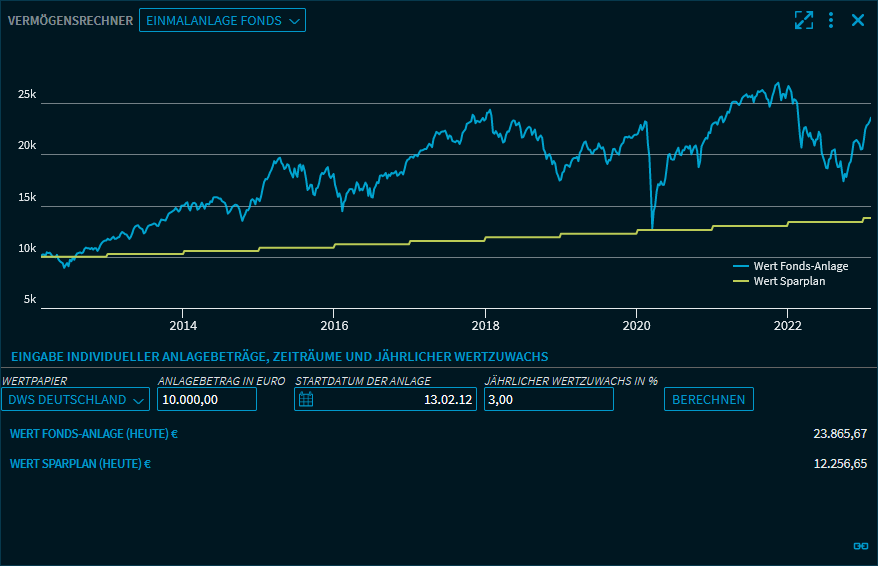Click the Vermögensrechner title text

[70, 20]
